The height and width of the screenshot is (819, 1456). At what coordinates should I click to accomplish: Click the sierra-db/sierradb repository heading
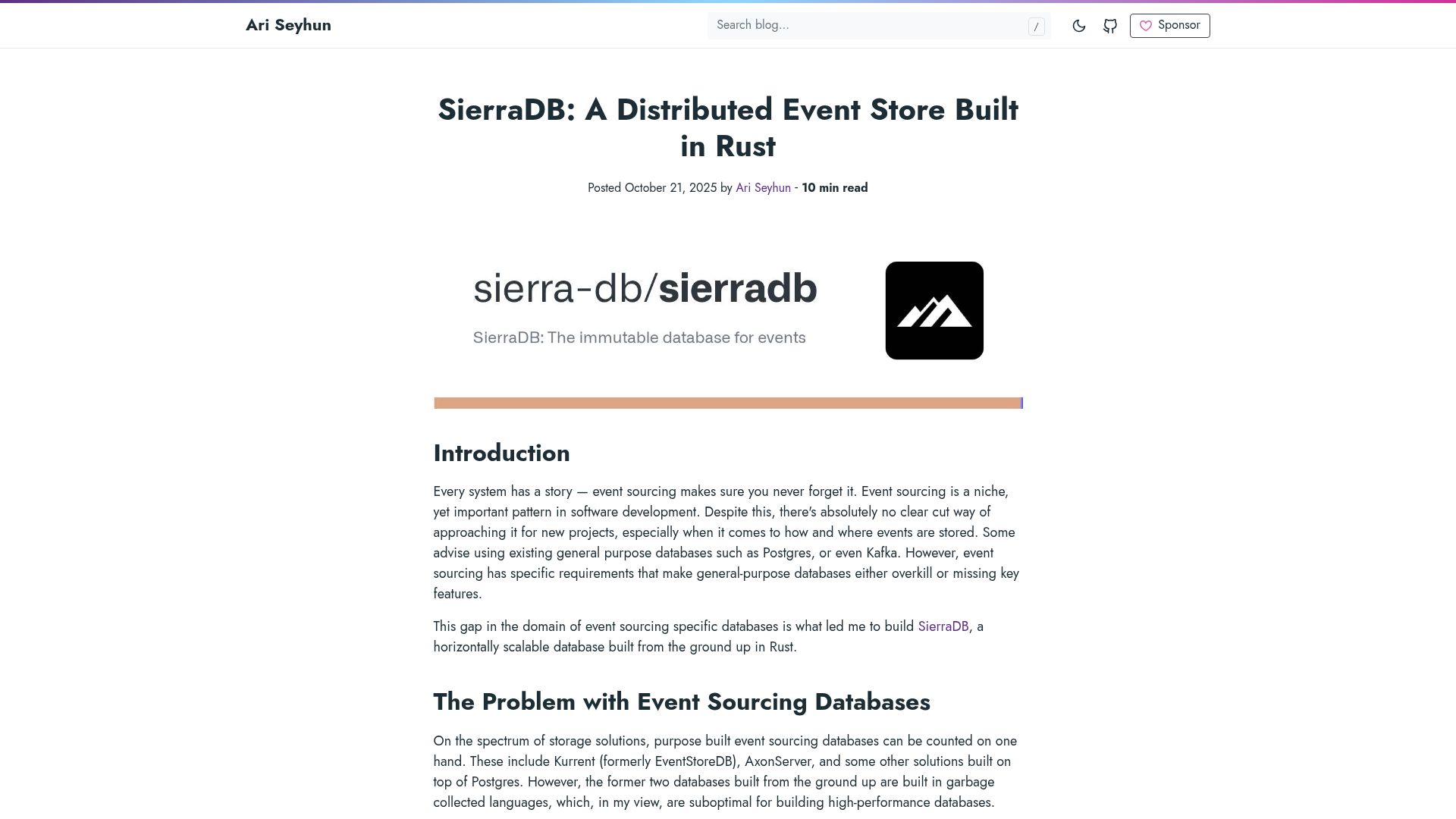coord(645,288)
